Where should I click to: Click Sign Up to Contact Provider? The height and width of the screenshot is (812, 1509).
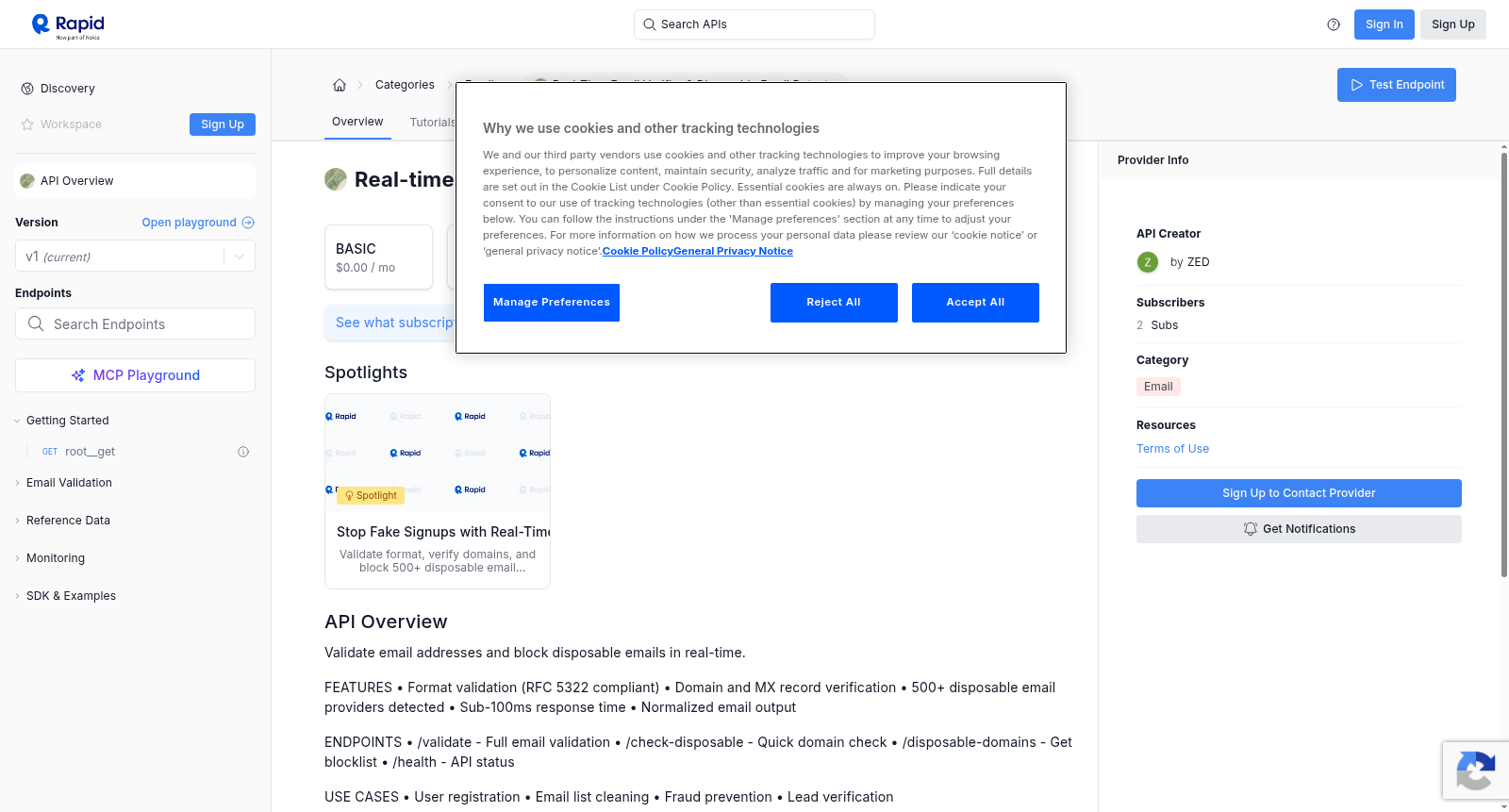point(1299,493)
